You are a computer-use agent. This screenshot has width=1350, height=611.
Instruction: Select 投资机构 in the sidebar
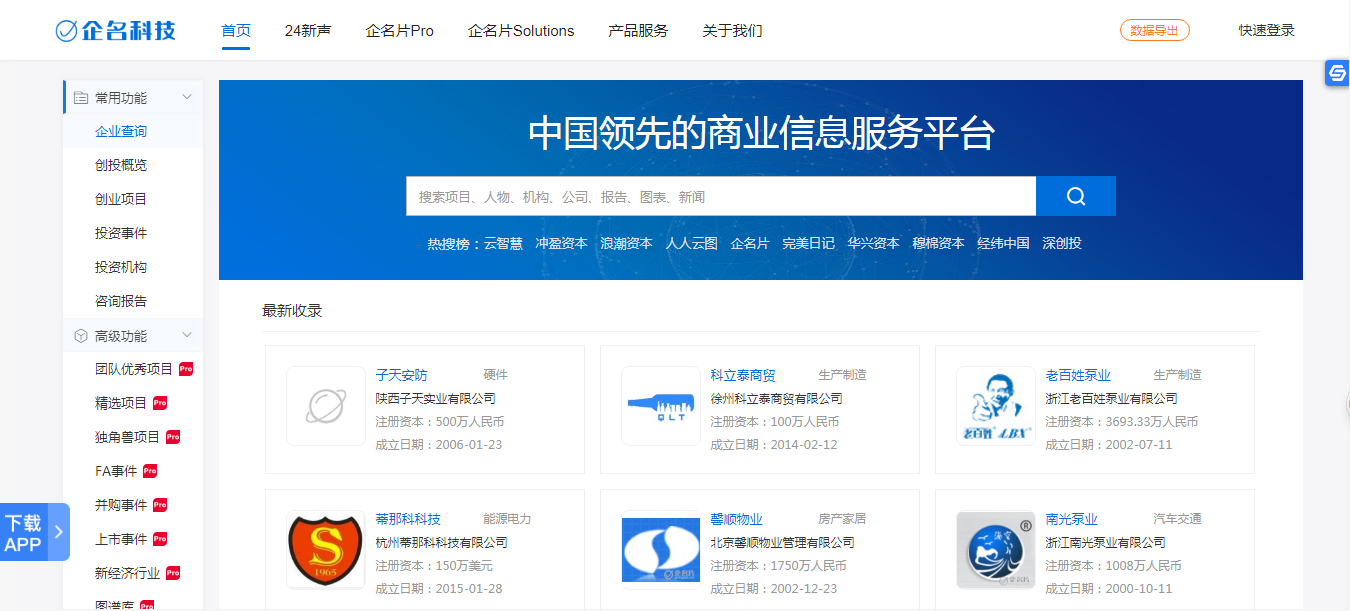click(121, 268)
